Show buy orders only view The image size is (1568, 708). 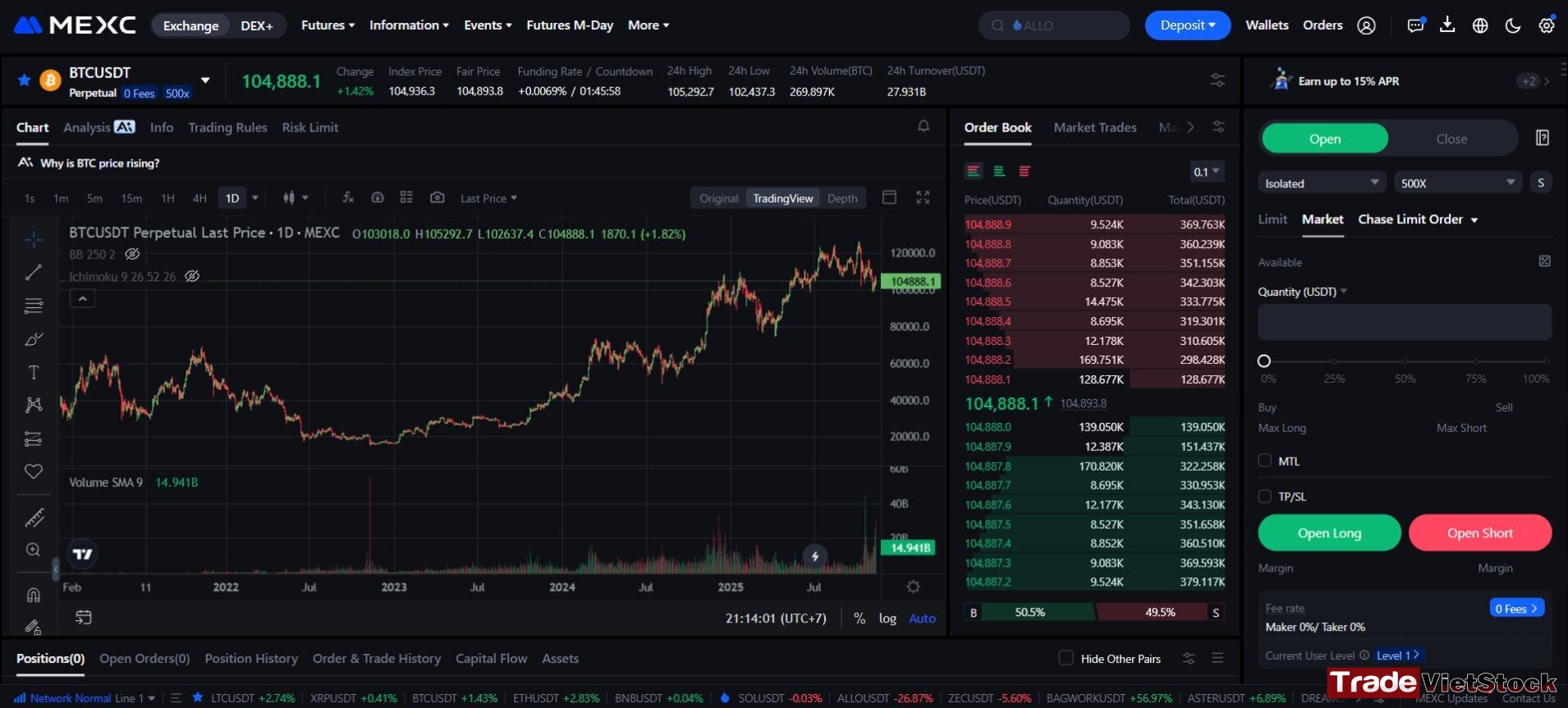(999, 171)
